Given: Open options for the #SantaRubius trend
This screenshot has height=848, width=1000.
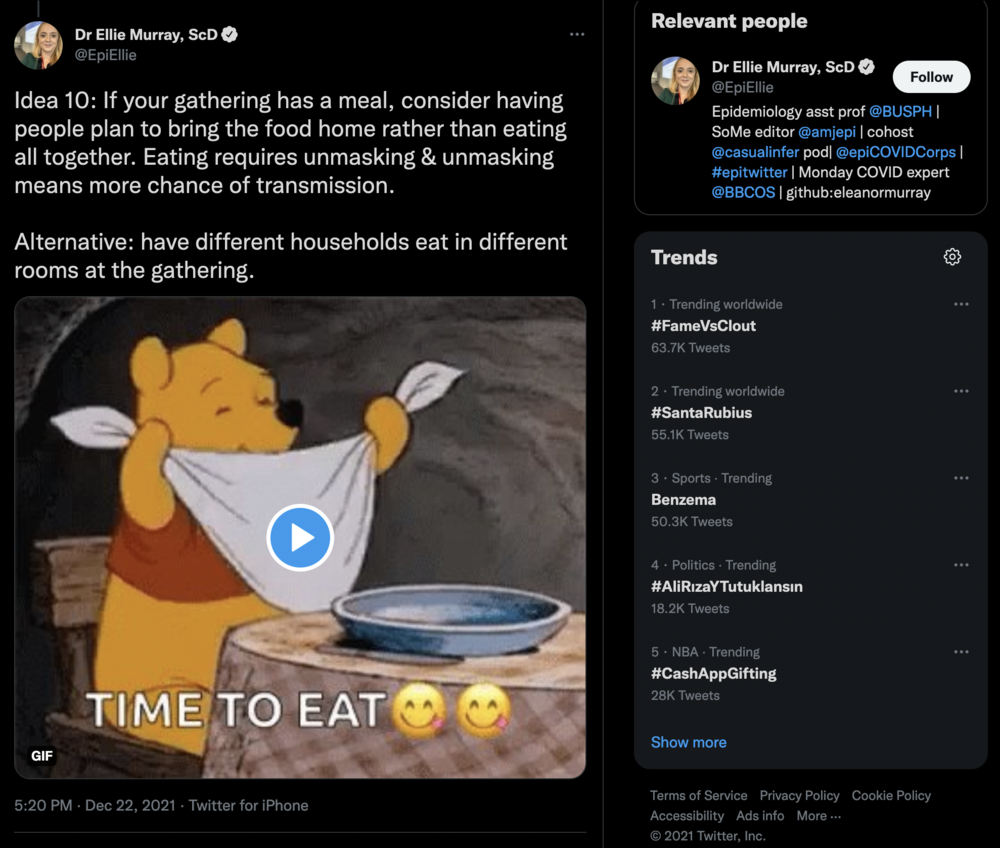Looking at the screenshot, I should click(x=962, y=391).
